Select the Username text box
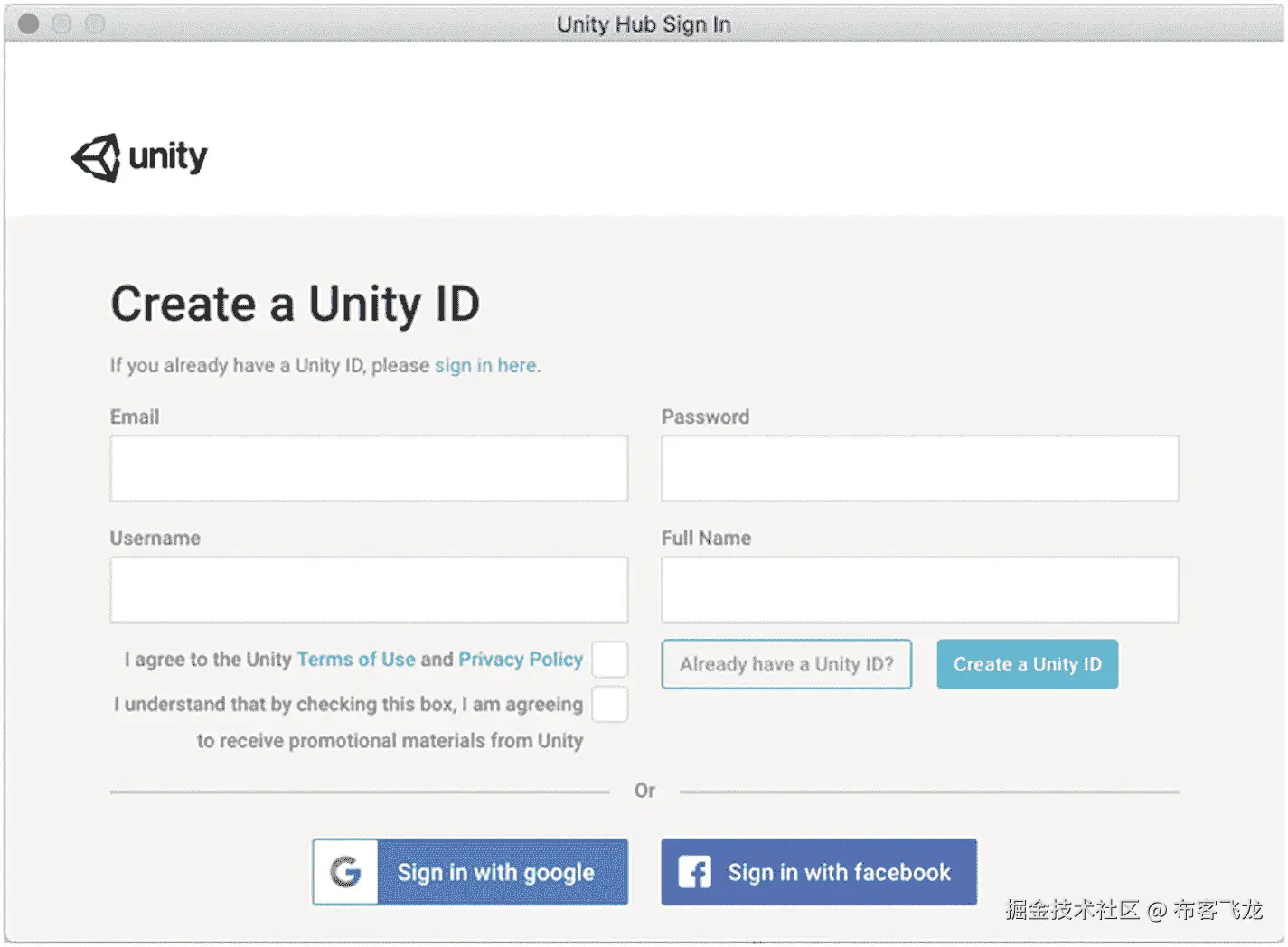The height and width of the screenshot is (947, 1288). tap(369, 589)
